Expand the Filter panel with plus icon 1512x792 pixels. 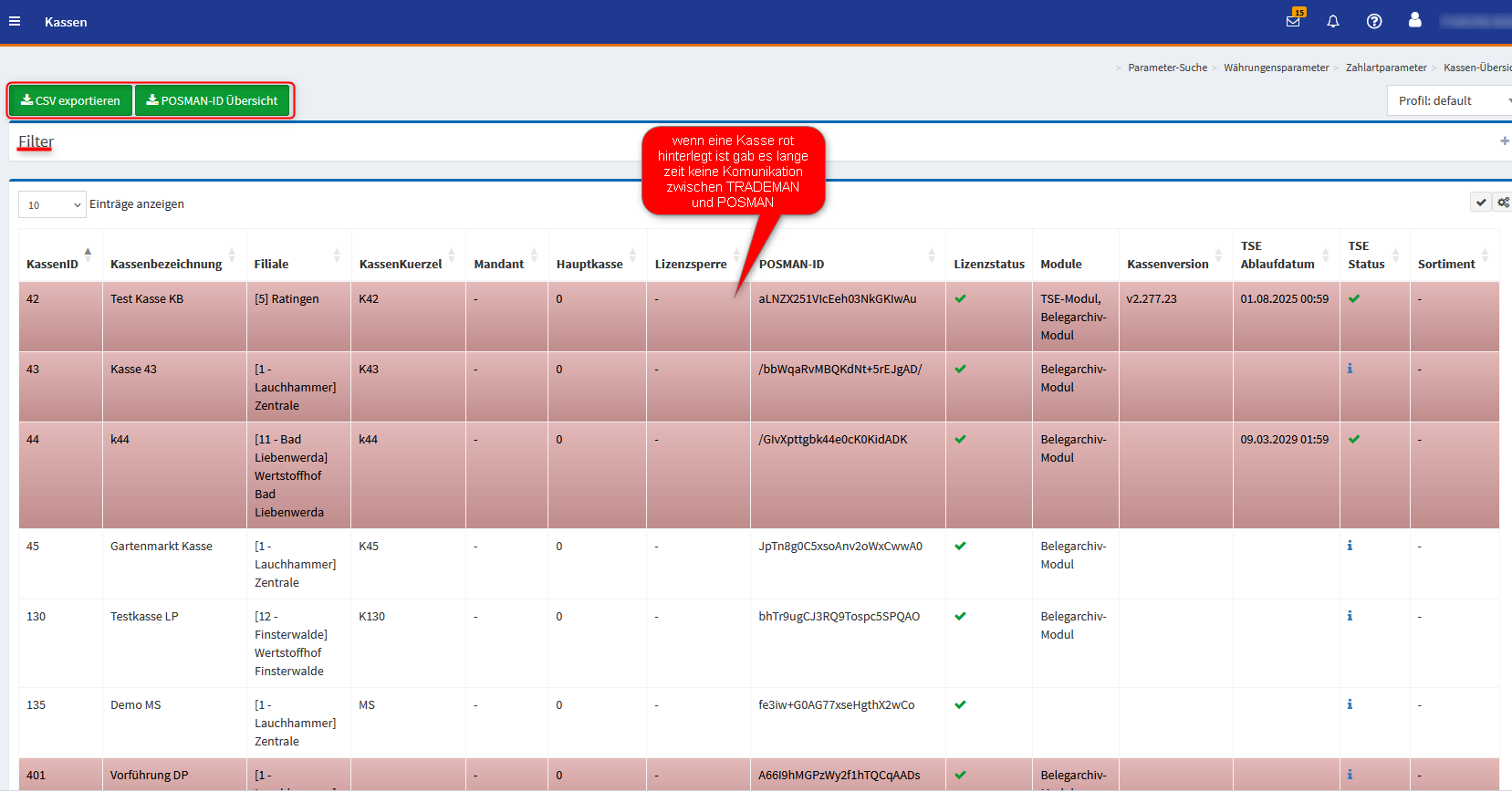pyautogui.click(x=1504, y=141)
